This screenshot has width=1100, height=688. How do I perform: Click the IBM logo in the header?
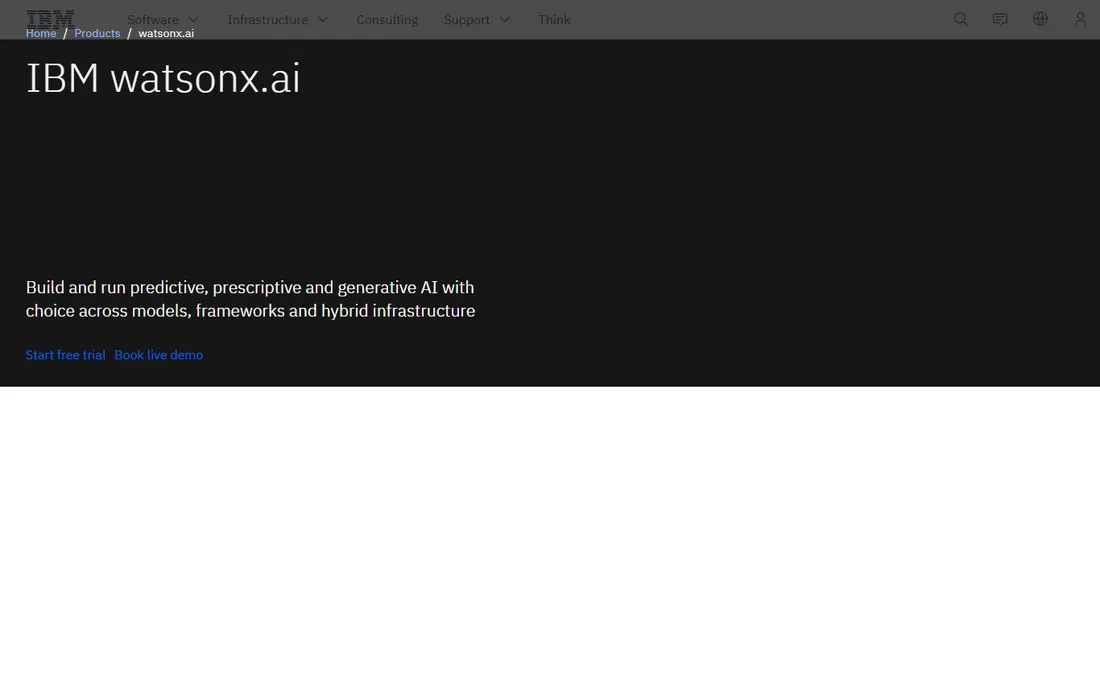pyautogui.click(x=50, y=18)
